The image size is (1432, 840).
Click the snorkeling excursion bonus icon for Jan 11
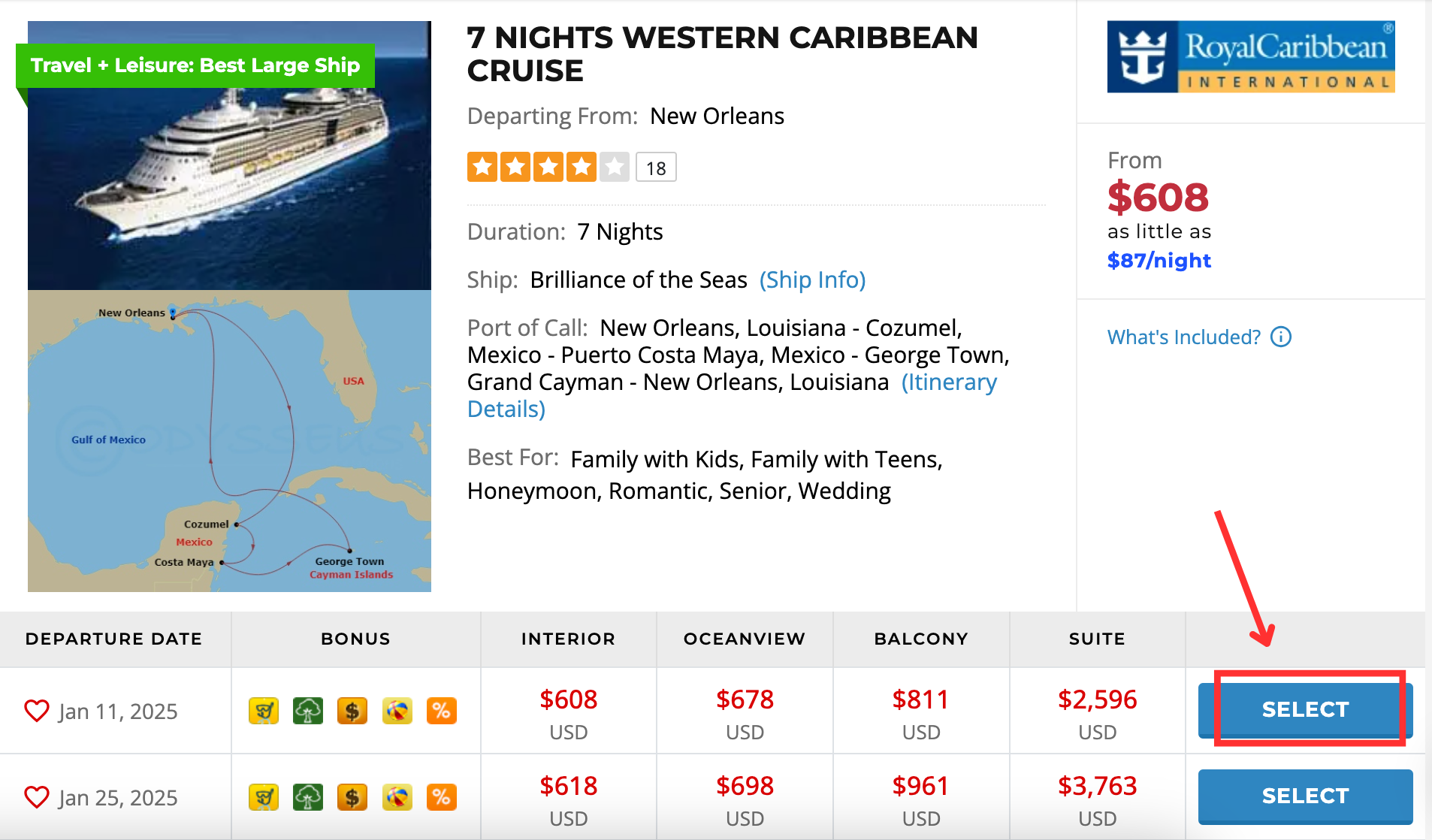(263, 711)
